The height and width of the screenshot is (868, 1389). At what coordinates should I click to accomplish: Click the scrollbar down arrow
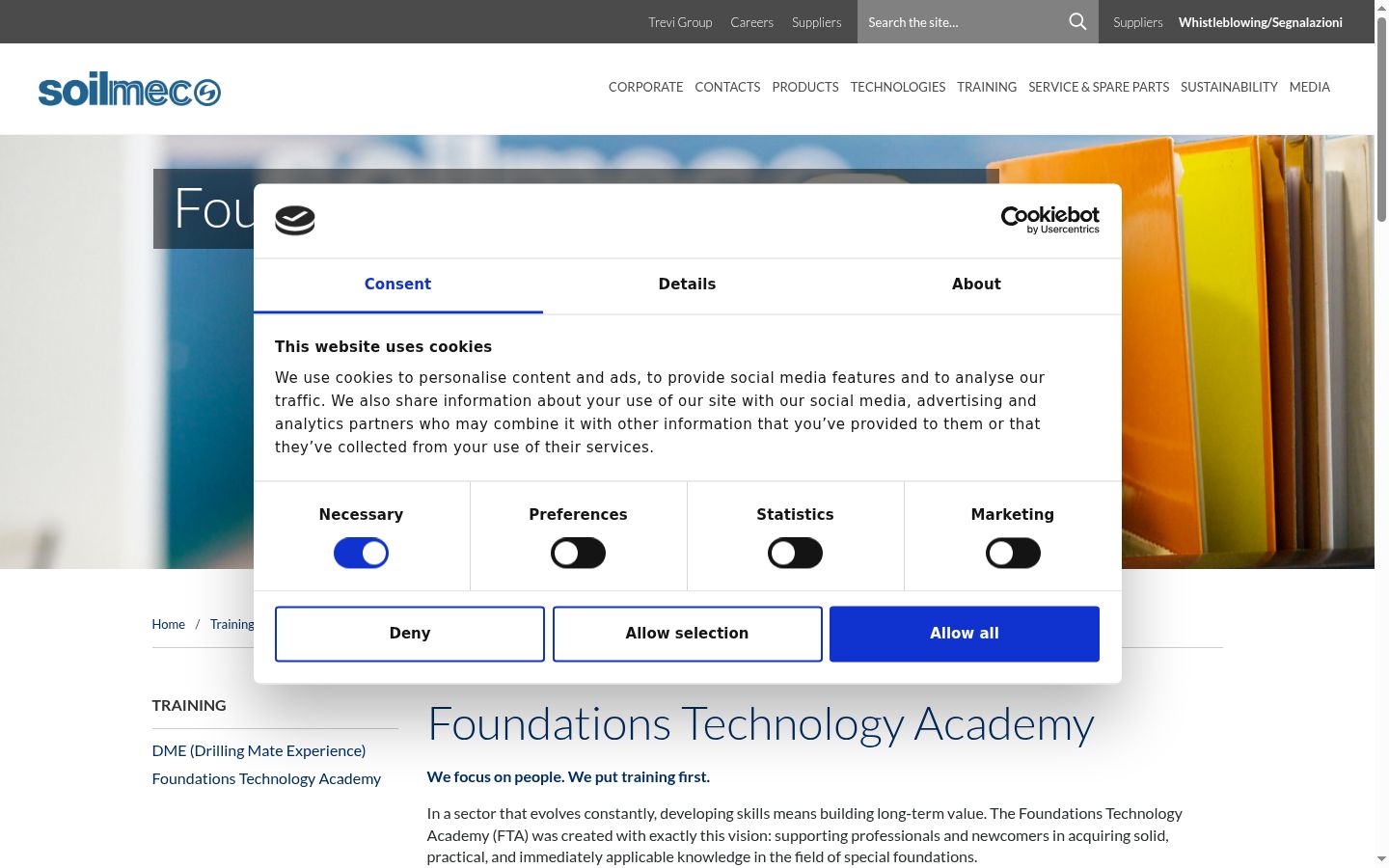tap(1381, 858)
